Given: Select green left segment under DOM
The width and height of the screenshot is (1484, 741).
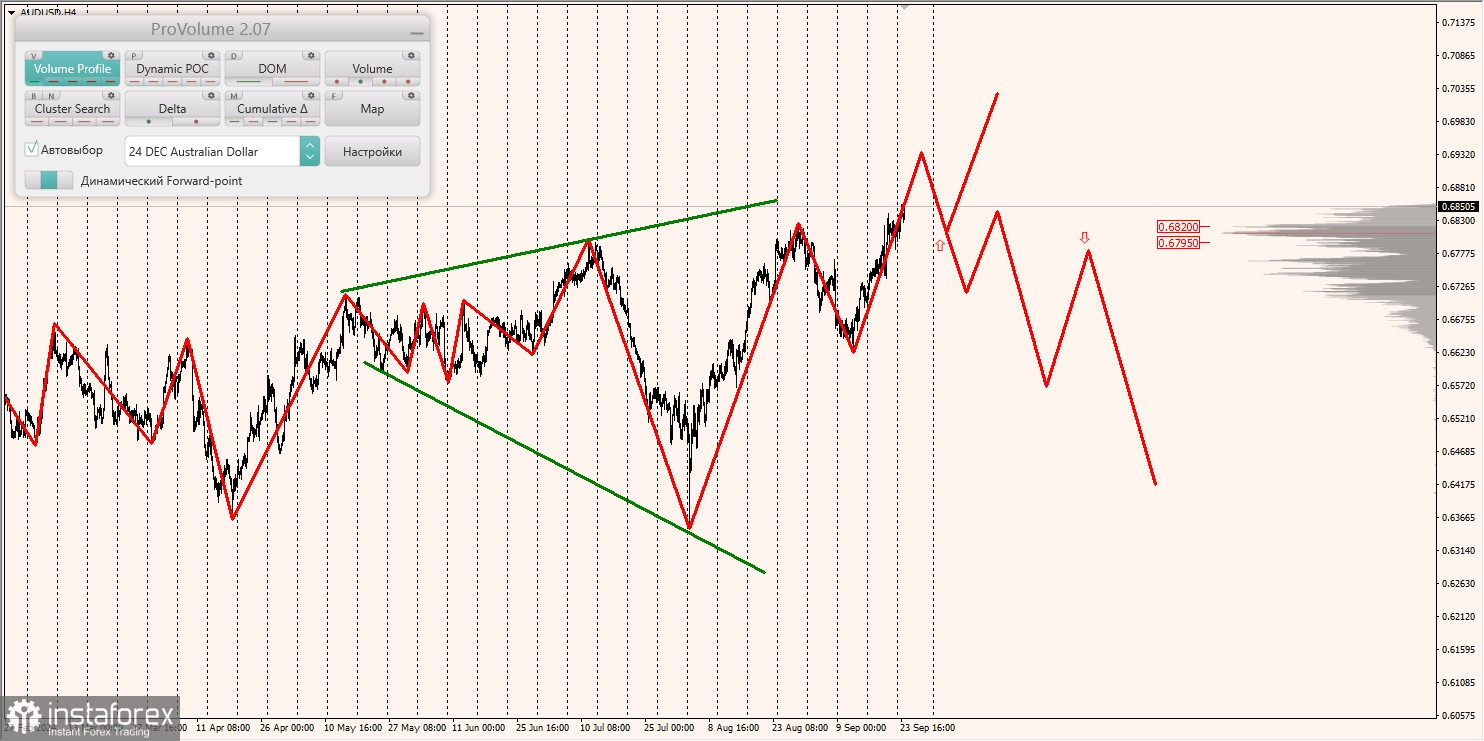Looking at the screenshot, I should 248,81.
